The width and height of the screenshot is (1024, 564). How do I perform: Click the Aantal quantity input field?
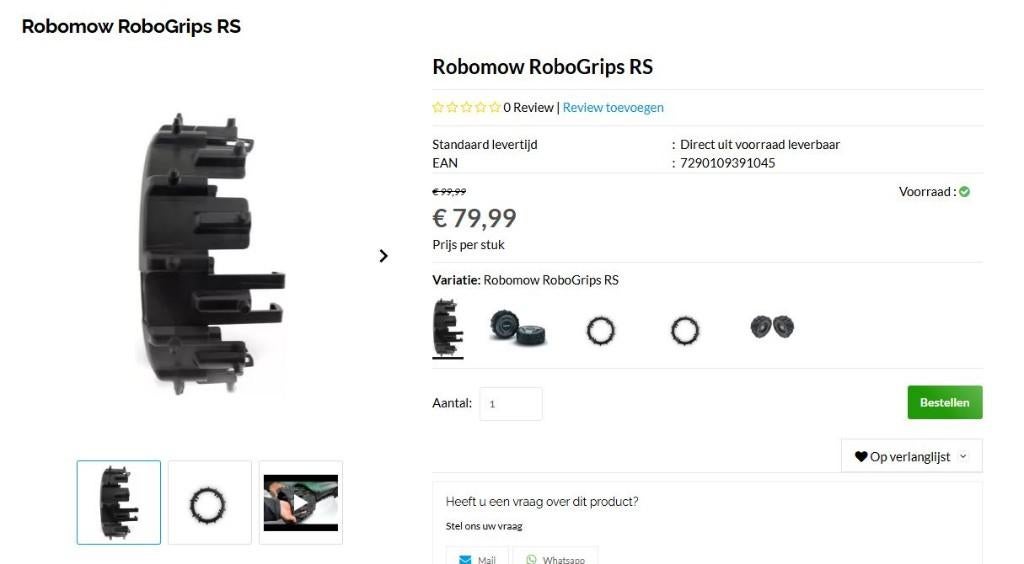click(x=511, y=404)
